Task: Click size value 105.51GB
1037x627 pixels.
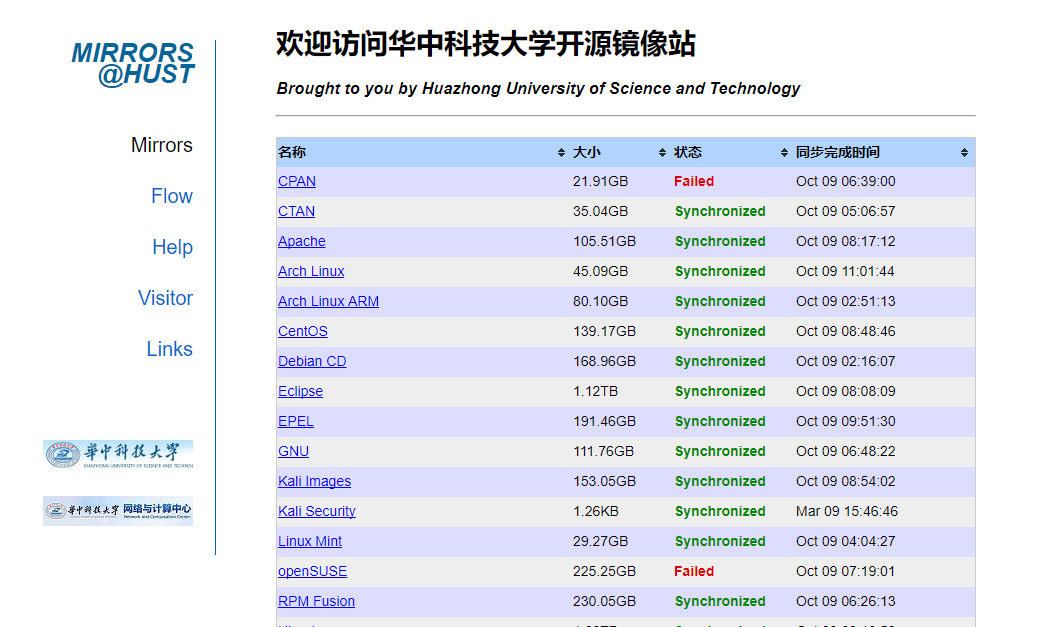Action: click(604, 241)
